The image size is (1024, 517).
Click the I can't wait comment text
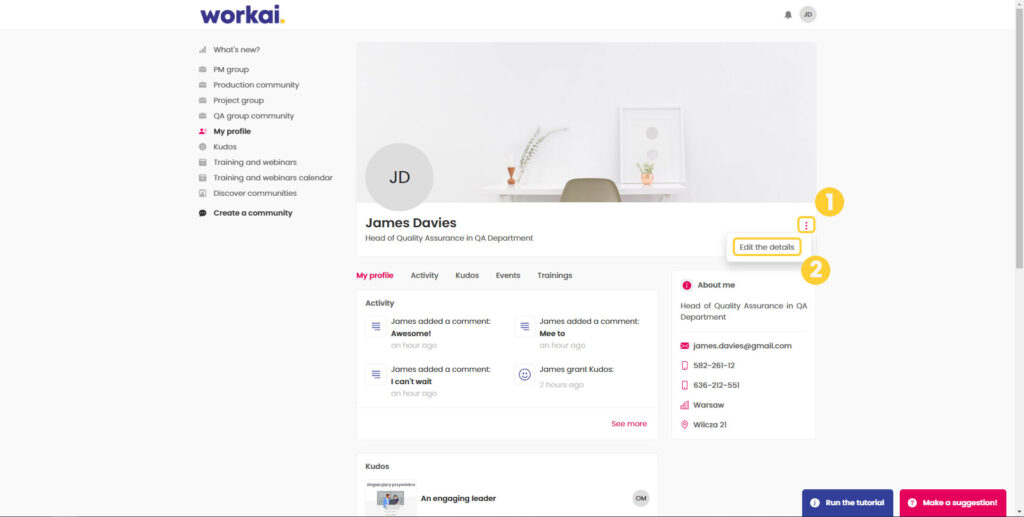click(x=411, y=381)
